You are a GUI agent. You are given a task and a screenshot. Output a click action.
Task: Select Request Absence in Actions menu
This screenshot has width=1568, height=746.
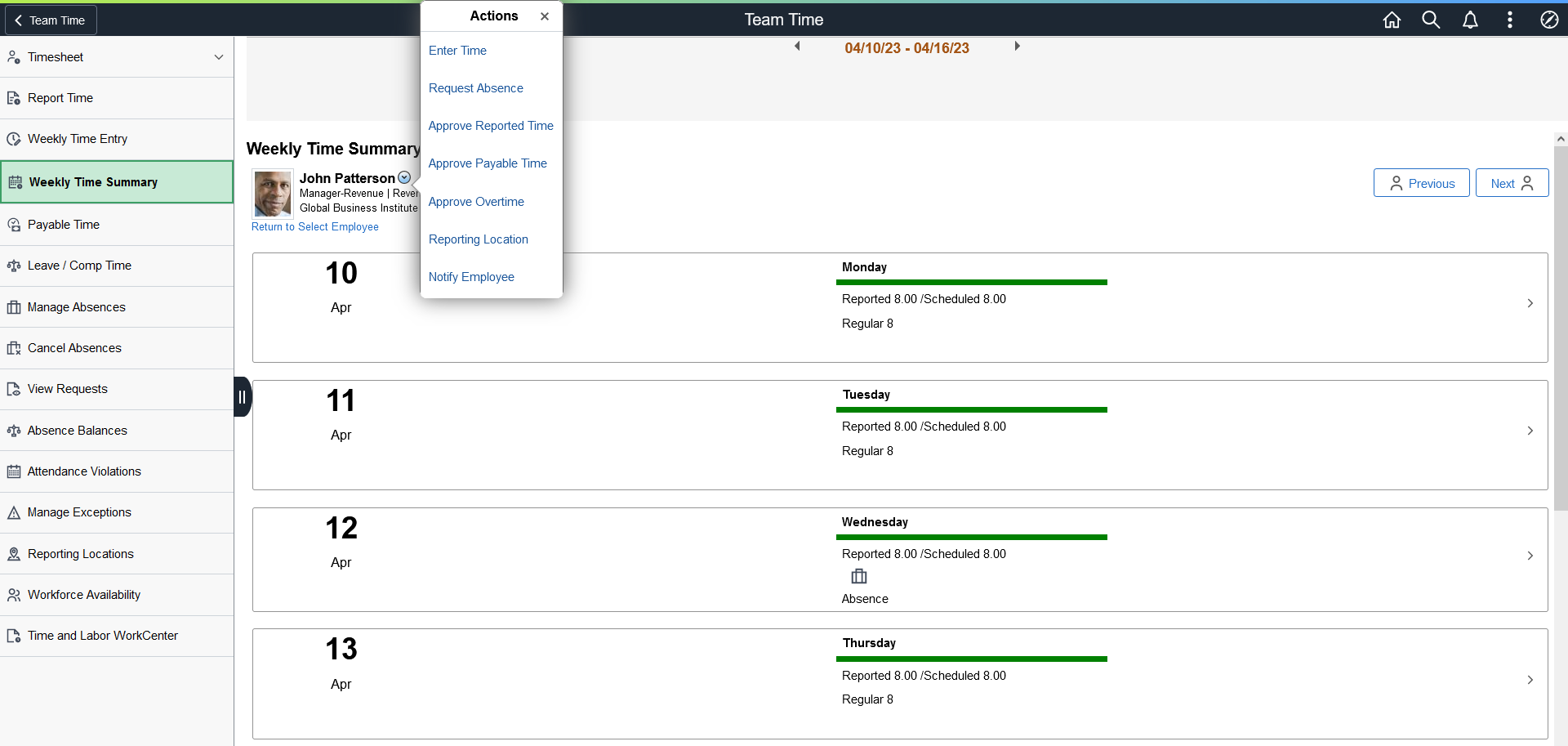coord(476,88)
